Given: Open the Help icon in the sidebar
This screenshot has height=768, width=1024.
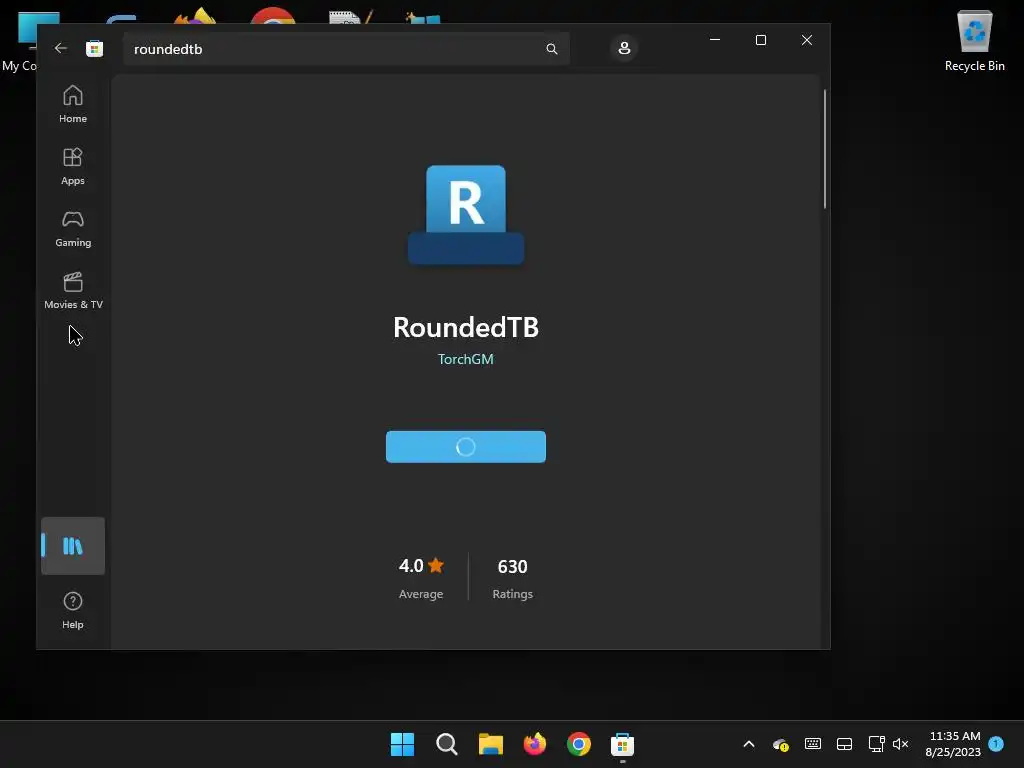Looking at the screenshot, I should pos(73,611).
